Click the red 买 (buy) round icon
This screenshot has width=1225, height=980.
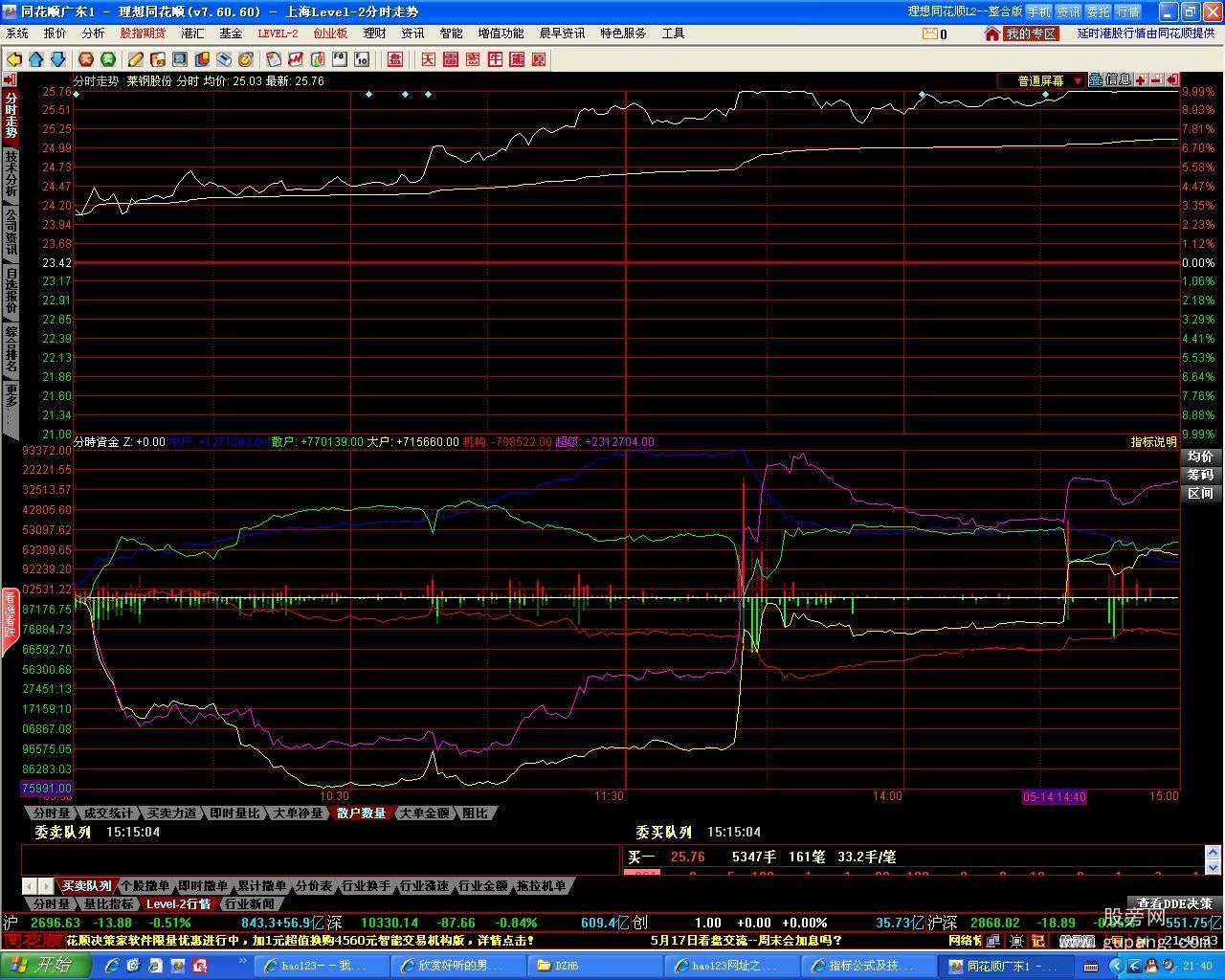coord(85,59)
